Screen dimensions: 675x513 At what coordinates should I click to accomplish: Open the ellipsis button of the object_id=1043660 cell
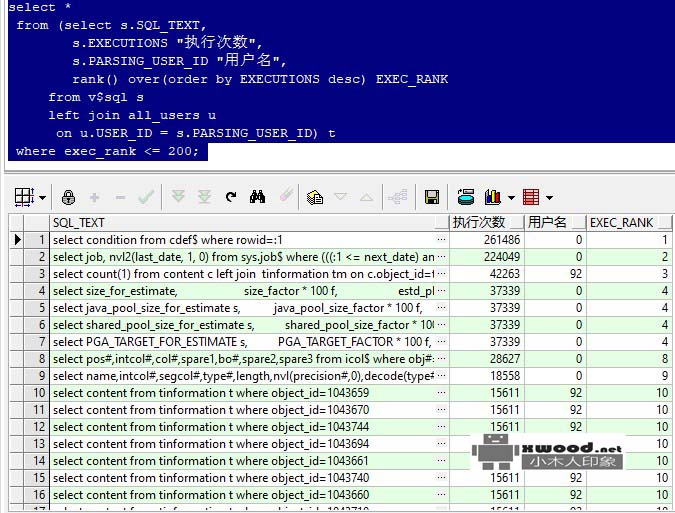click(x=441, y=495)
